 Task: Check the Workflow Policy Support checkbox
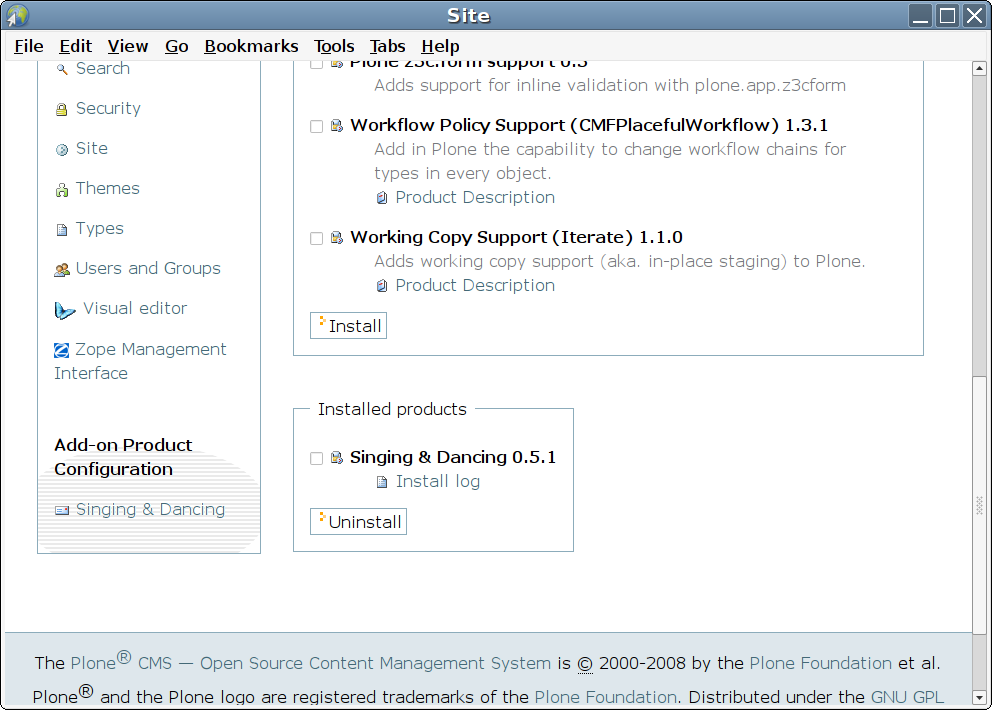point(316,127)
